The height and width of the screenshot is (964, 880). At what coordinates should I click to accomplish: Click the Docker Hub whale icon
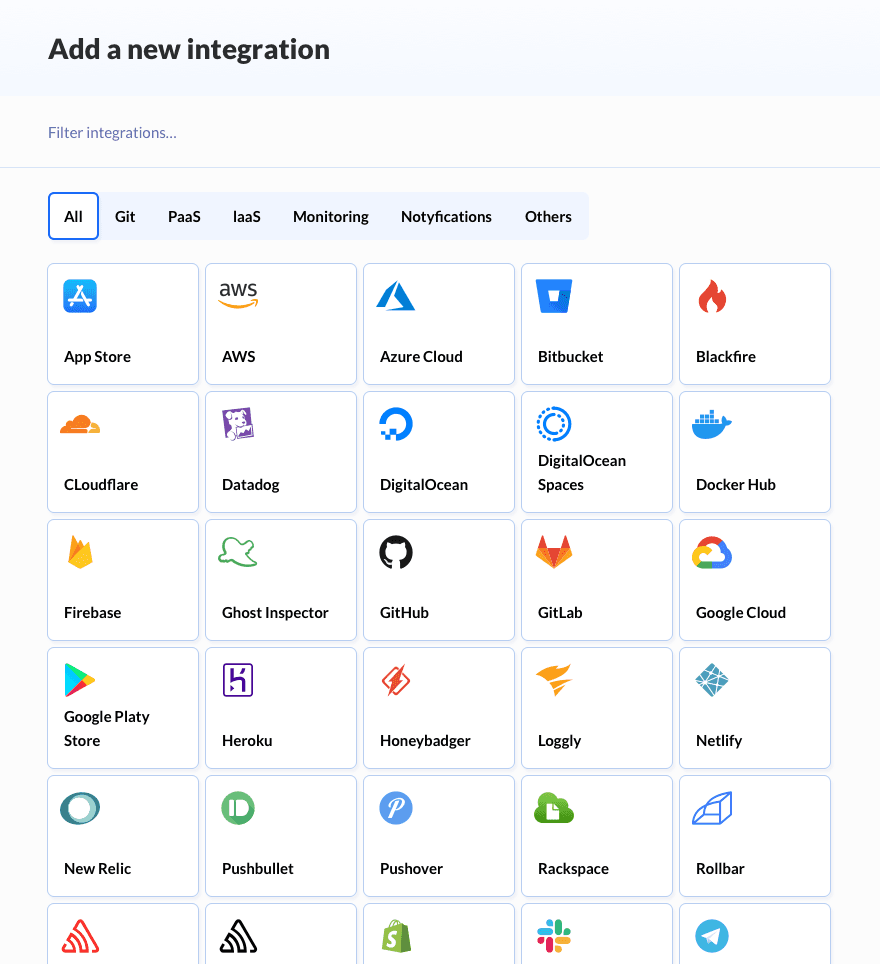coord(712,424)
